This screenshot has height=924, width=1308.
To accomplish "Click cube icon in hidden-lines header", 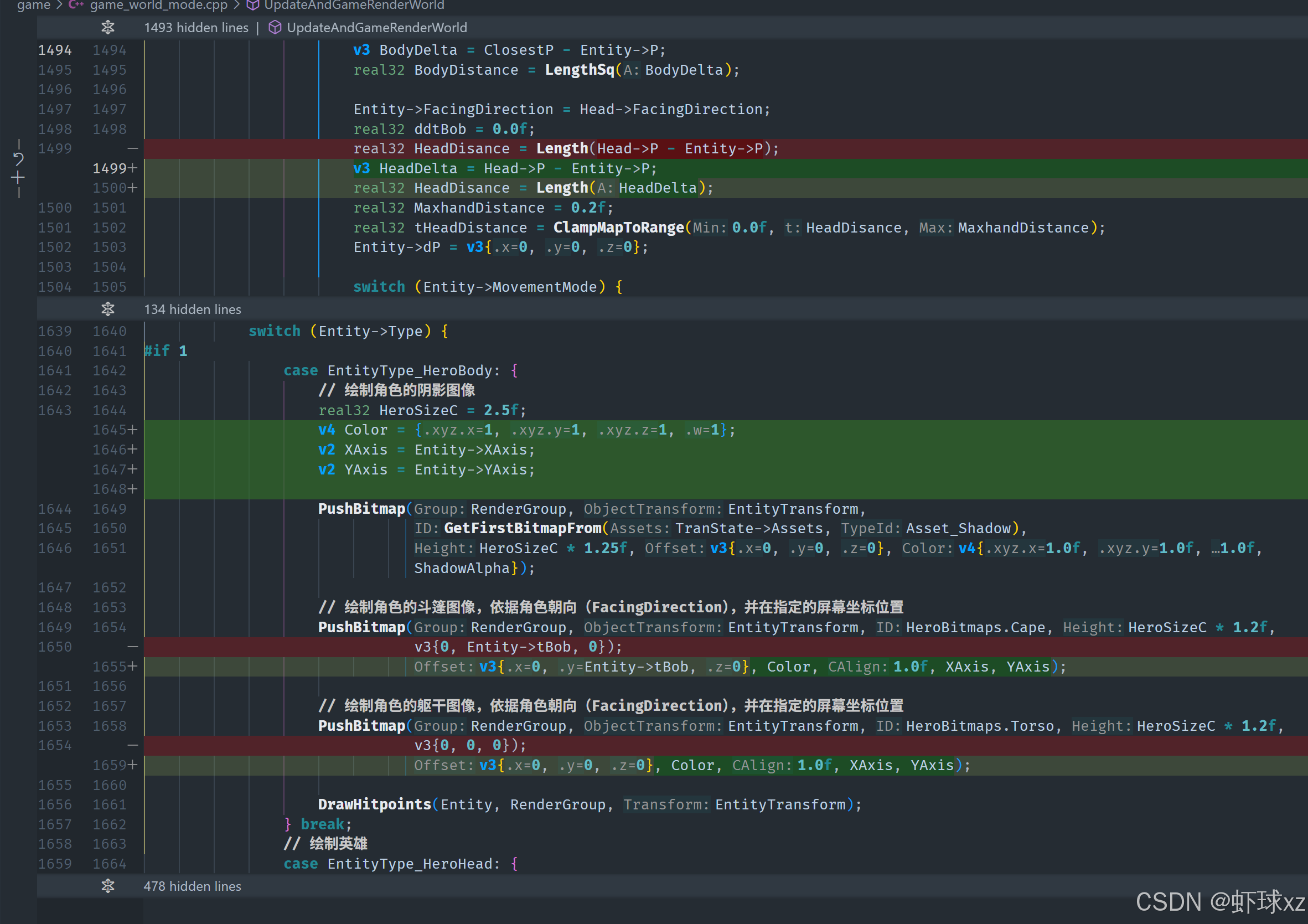I will coord(275,27).
